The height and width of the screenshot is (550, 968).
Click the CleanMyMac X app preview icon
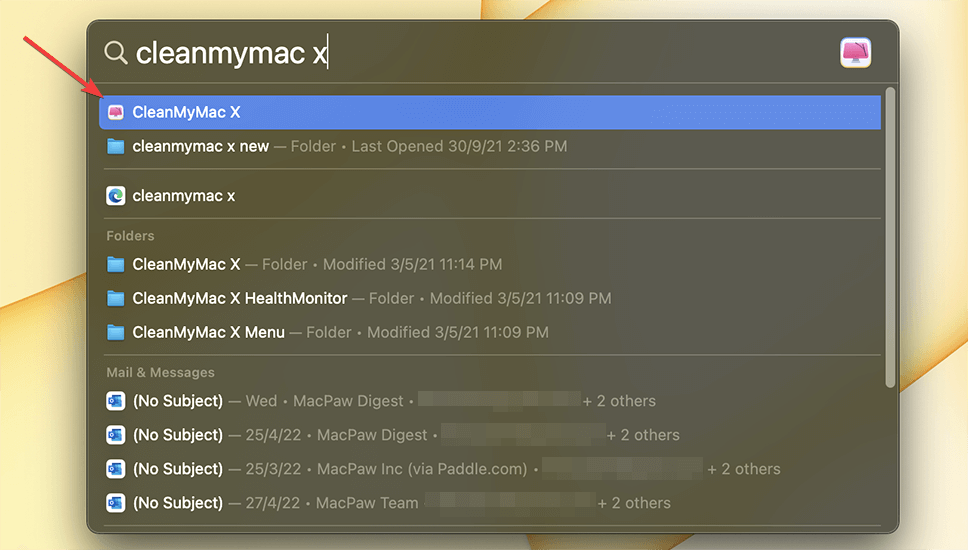[855, 52]
